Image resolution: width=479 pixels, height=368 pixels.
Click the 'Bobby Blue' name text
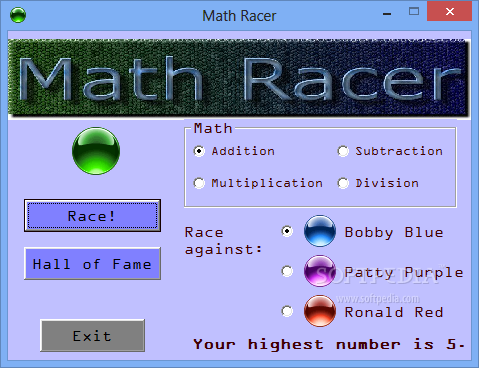click(x=394, y=232)
